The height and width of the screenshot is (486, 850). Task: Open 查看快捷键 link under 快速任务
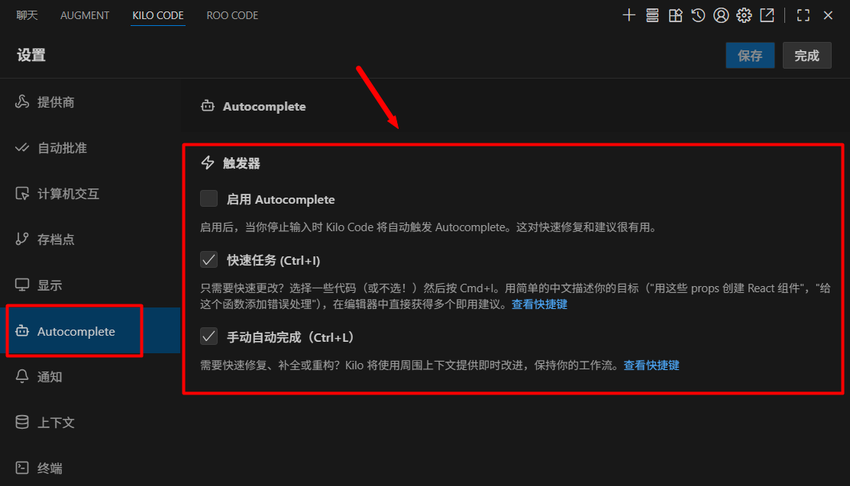click(539, 304)
